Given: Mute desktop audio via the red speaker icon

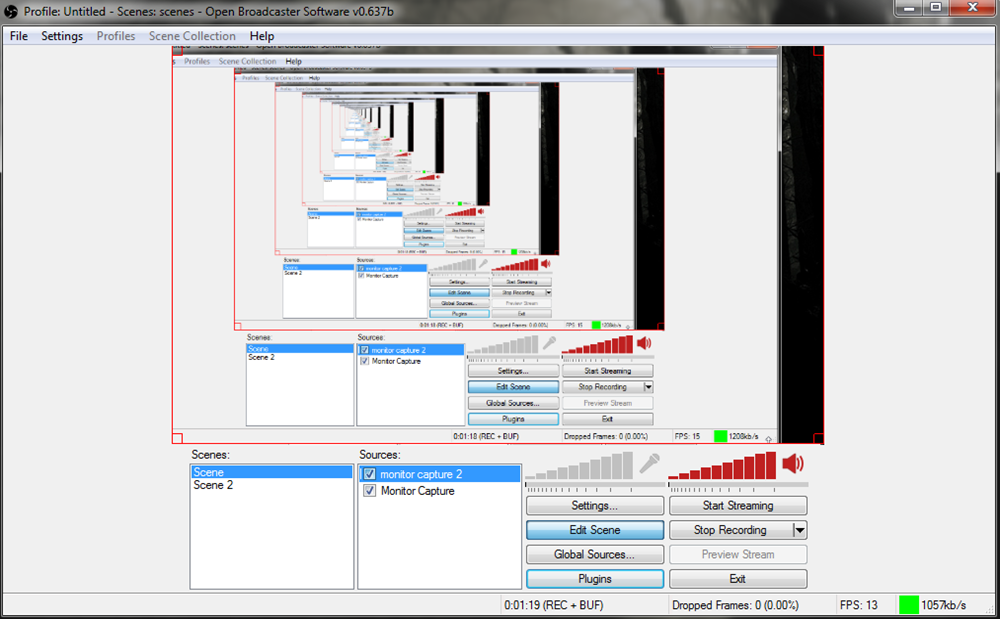Looking at the screenshot, I should point(793,463).
